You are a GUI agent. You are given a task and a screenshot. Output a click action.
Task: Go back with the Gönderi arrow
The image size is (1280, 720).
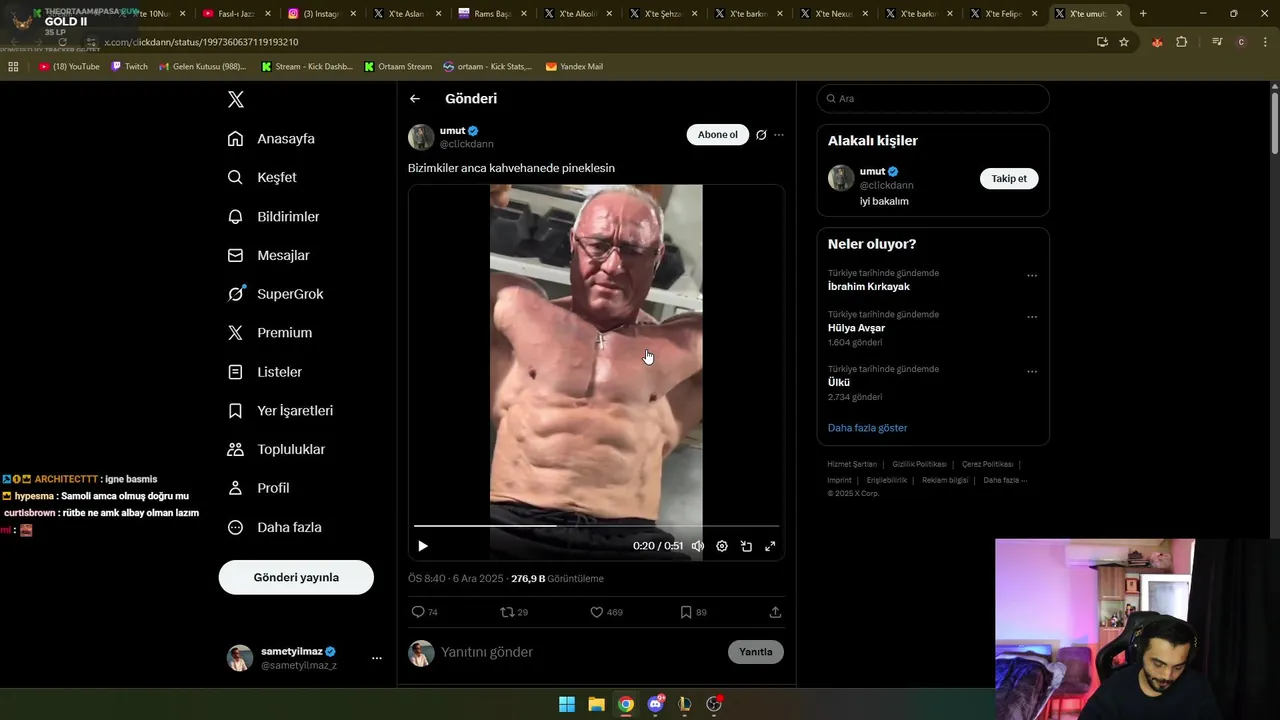[415, 99]
